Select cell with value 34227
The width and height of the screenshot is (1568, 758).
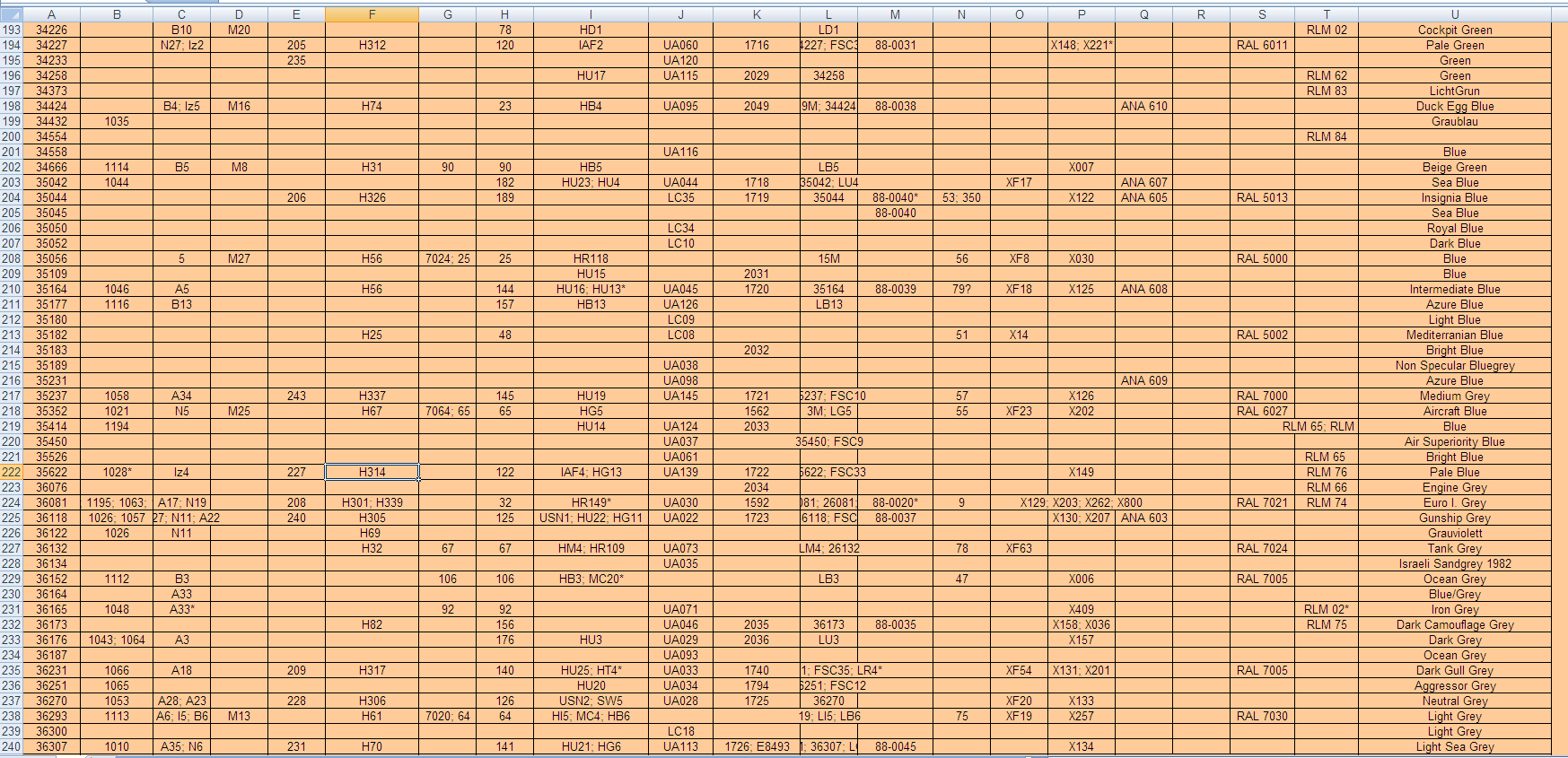coord(51,45)
